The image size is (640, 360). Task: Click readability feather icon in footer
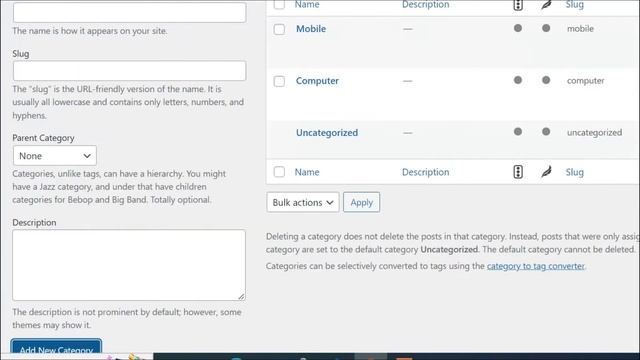tap(546, 172)
